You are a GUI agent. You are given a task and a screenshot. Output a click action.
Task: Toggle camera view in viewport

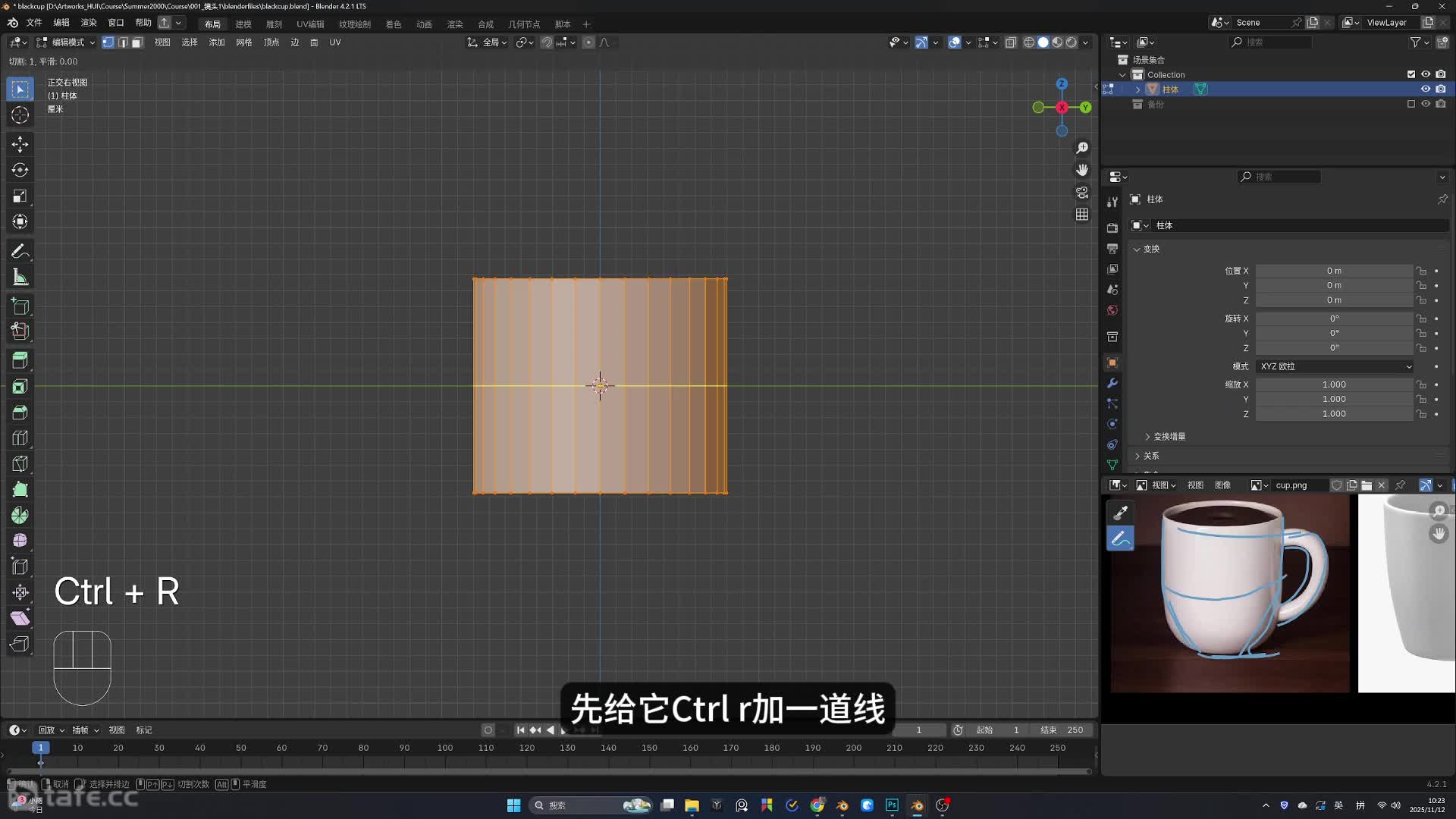tap(1082, 193)
